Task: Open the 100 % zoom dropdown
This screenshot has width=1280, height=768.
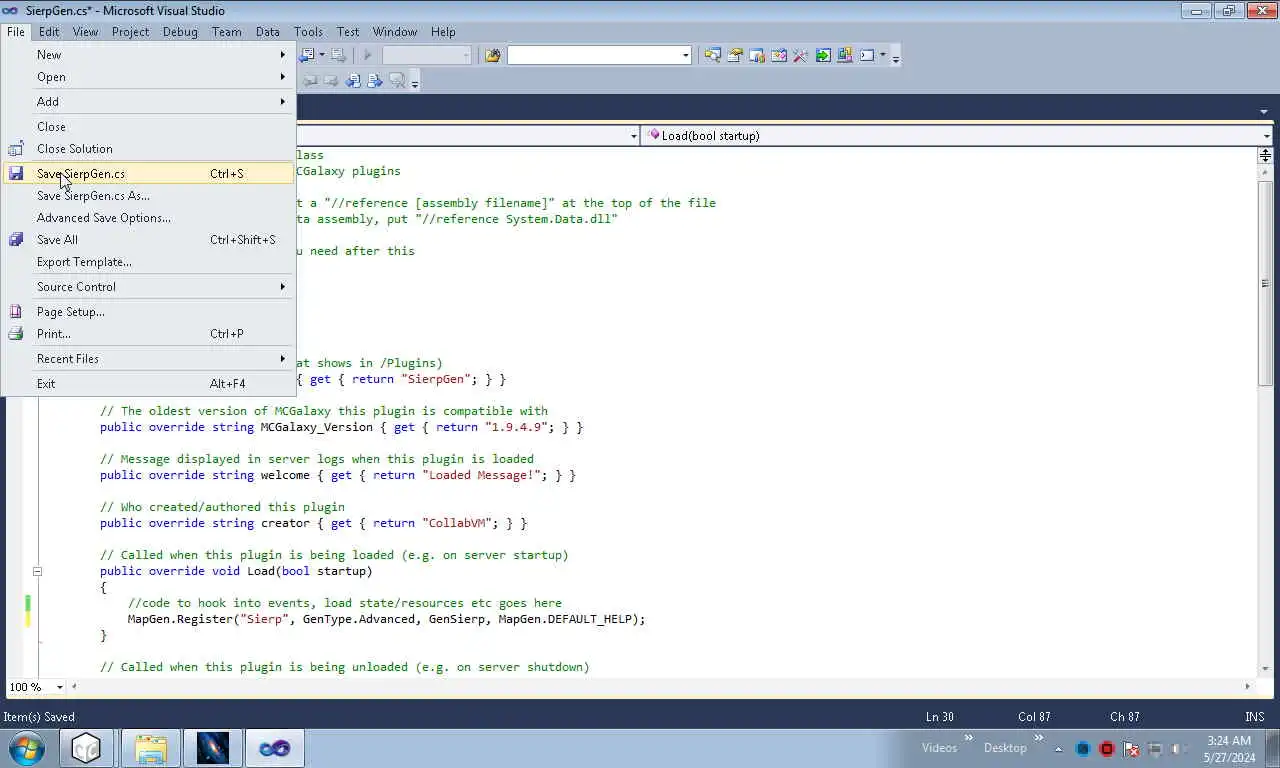Action: [60, 687]
